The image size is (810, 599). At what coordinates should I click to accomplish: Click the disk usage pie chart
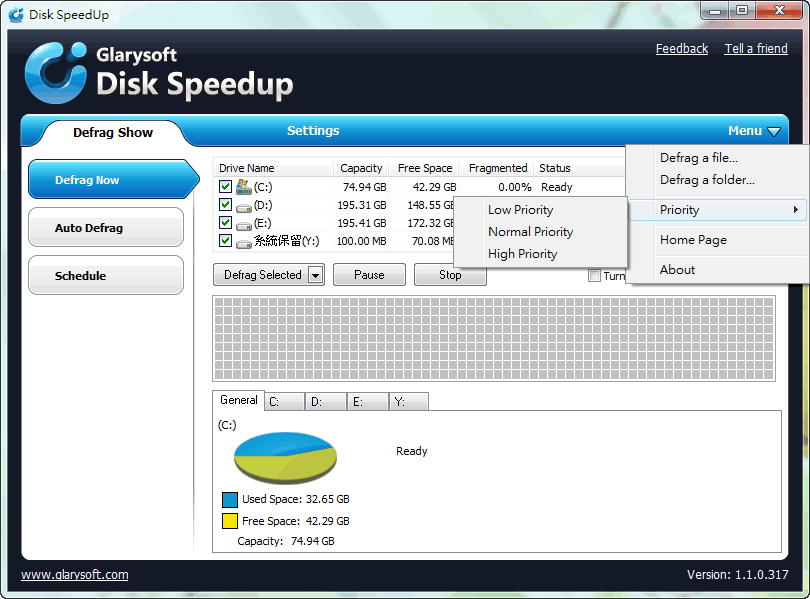tap(285, 457)
